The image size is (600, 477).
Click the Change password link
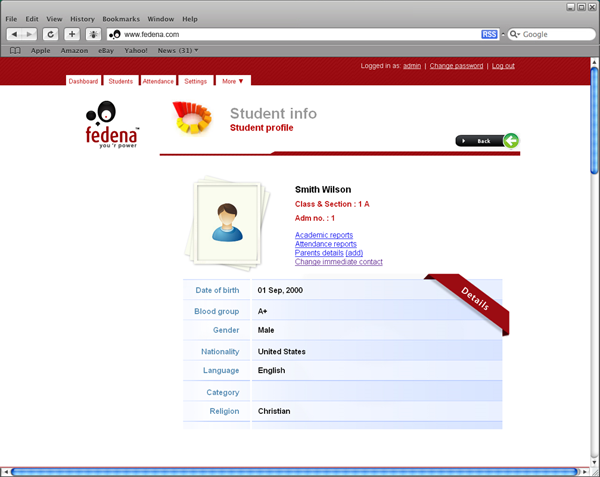pos(456,66)
